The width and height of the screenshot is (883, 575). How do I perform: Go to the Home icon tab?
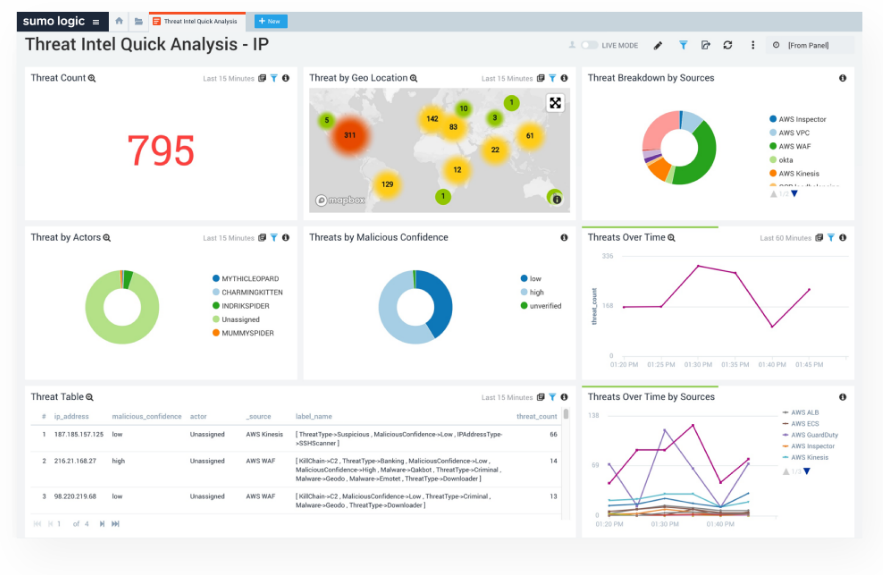coord(119,21)
